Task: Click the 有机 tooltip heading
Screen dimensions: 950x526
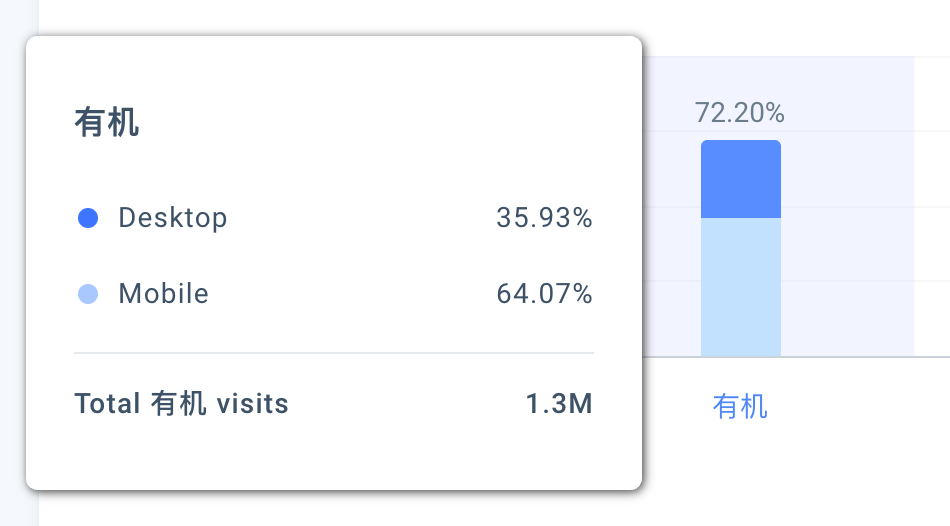Action: point(107,122)
